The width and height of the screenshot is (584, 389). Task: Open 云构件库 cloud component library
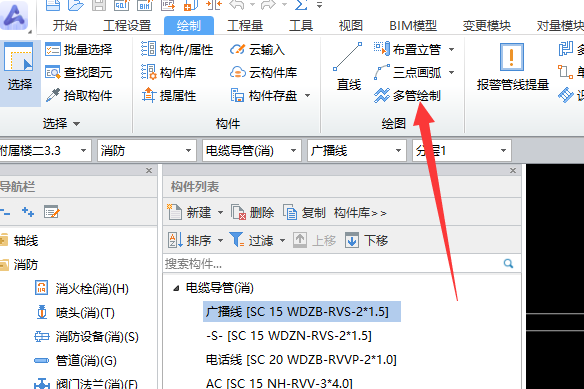(263, 73)
